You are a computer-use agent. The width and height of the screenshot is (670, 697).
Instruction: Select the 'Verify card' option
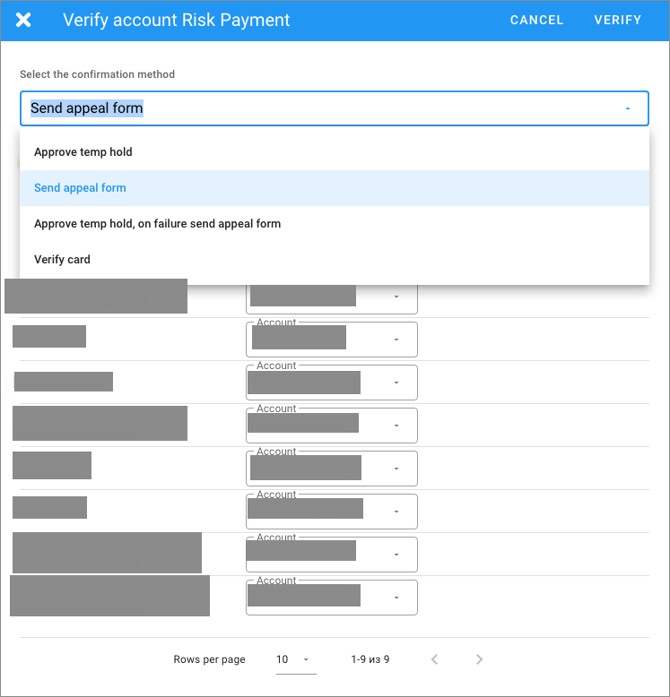point(62,260)
